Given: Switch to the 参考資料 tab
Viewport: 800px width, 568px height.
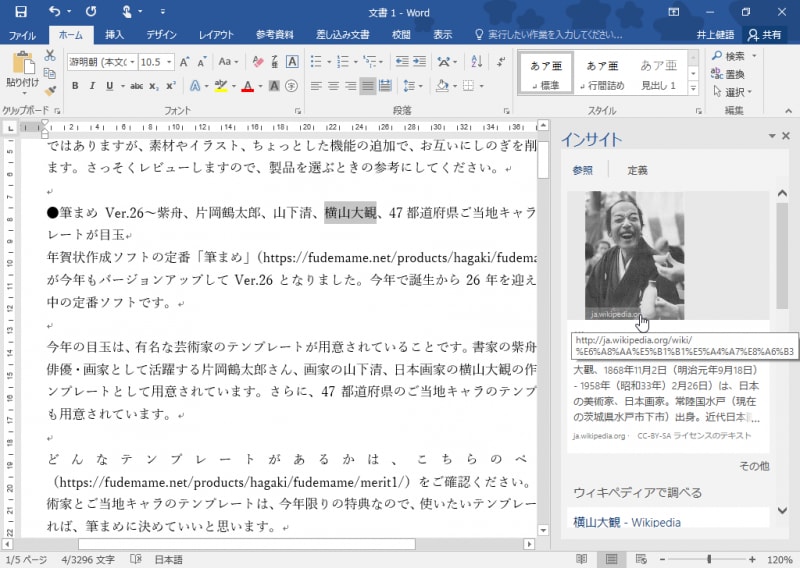Looking at the screenshot, I should [274, 35].
